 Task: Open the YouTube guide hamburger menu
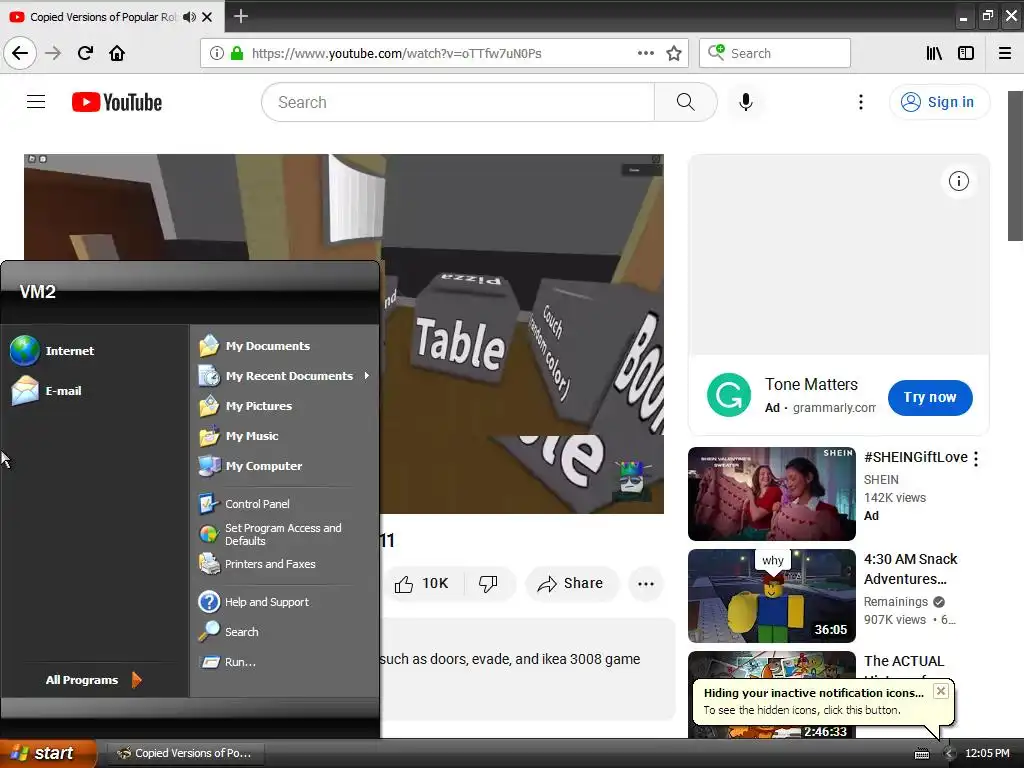(x=36, y=102)
